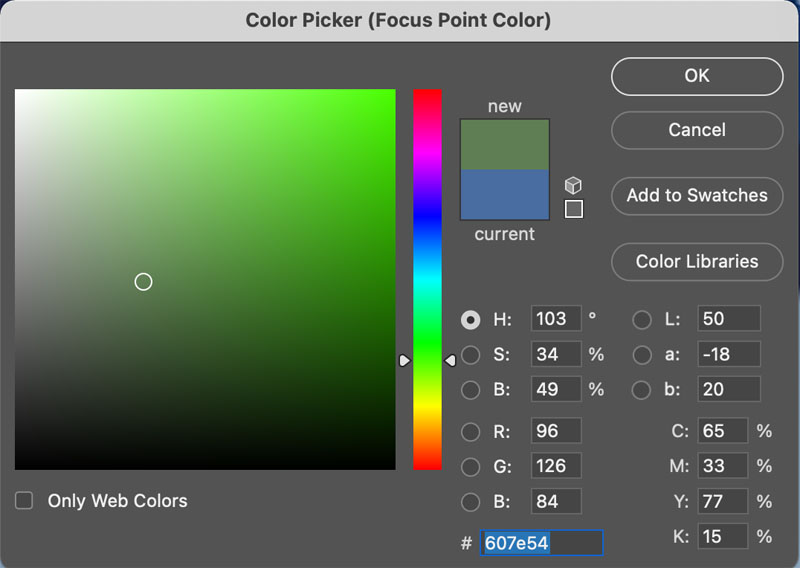Select the Lab a channel radio button
Viewport: 800px width, 568px height.
pos(642,355)
